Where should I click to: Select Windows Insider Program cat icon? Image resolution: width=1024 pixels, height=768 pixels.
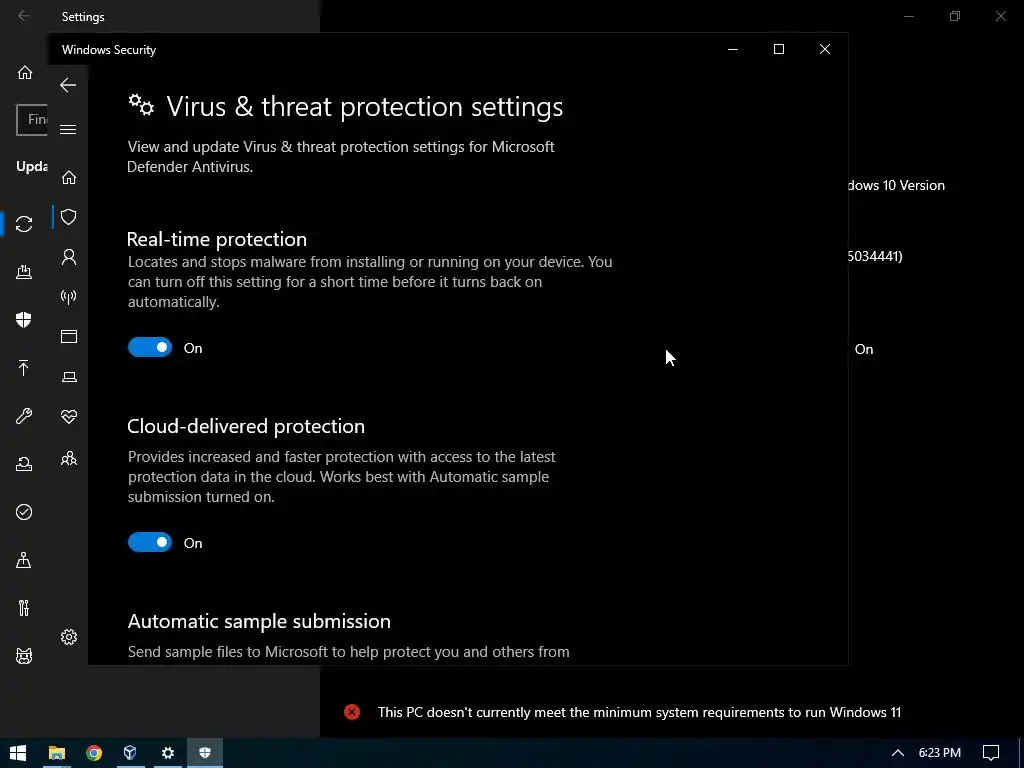coord(24,656)
